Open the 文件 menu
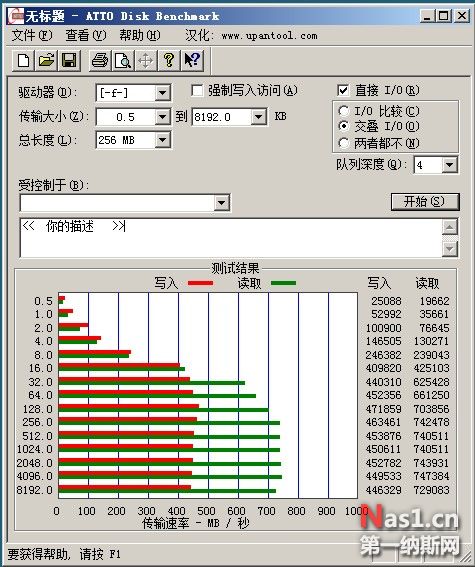The height and width of the screenshot is (567, 475). point(32,35)
